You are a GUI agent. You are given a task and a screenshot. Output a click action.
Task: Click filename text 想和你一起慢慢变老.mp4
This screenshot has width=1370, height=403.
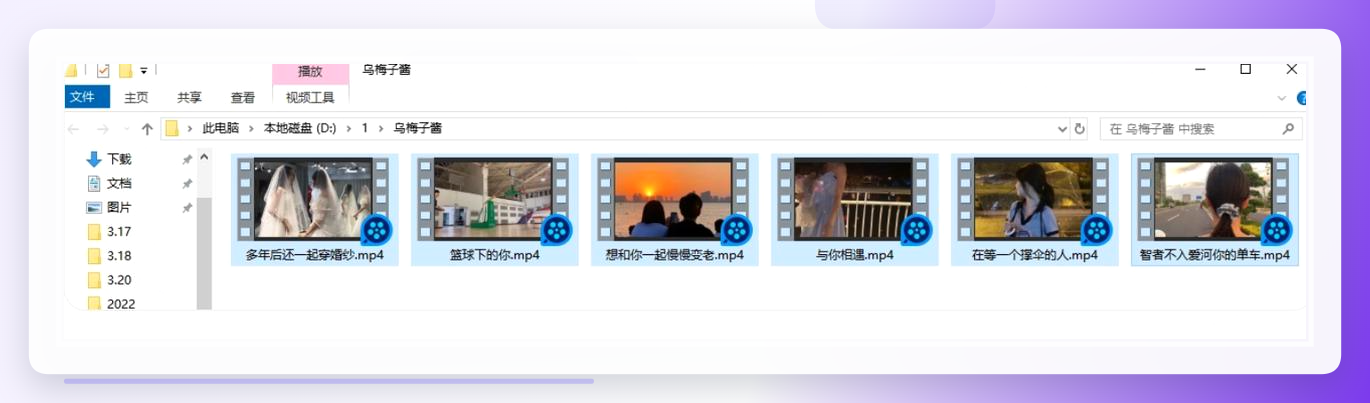675,255
